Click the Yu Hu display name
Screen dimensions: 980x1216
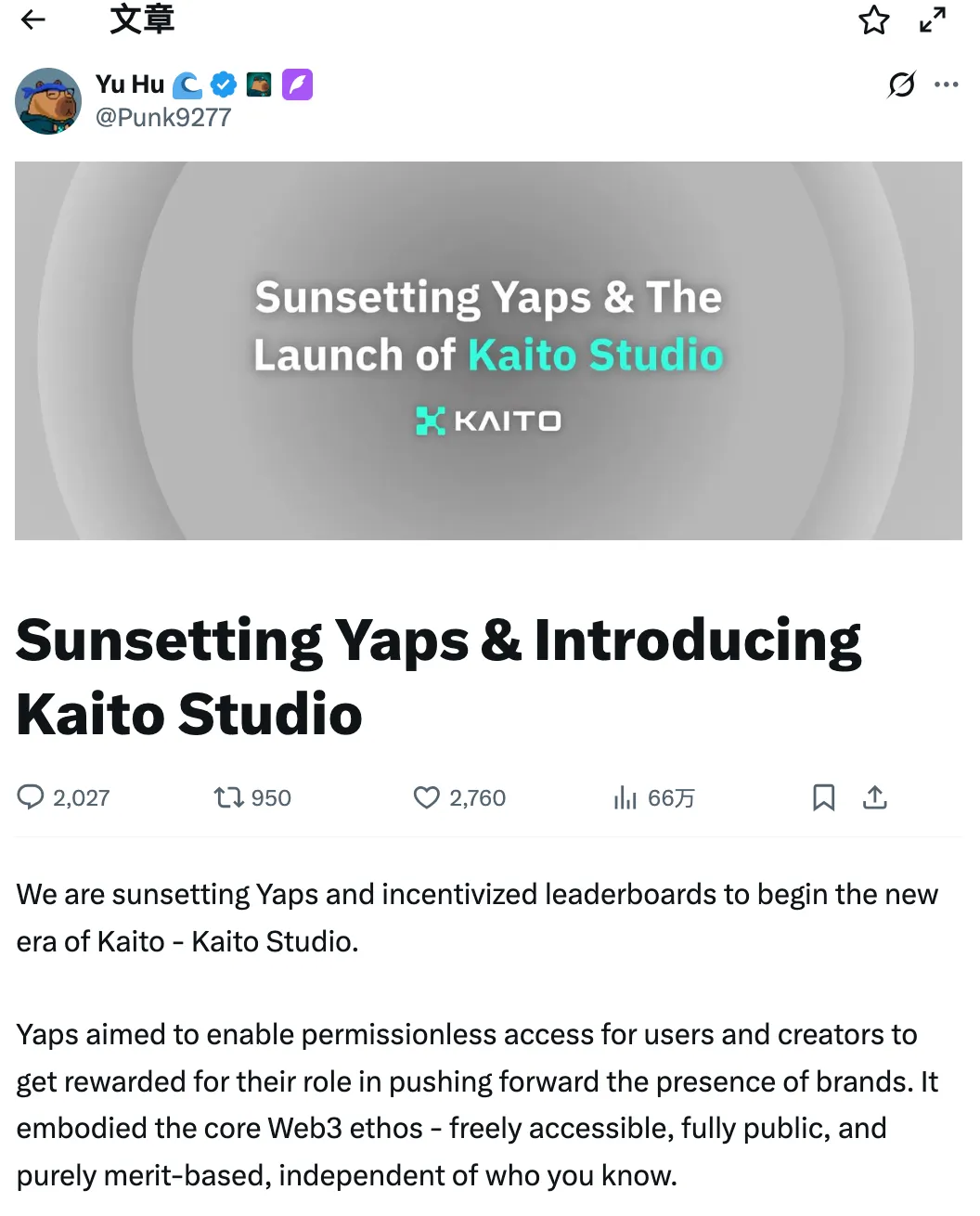[130, 84]
